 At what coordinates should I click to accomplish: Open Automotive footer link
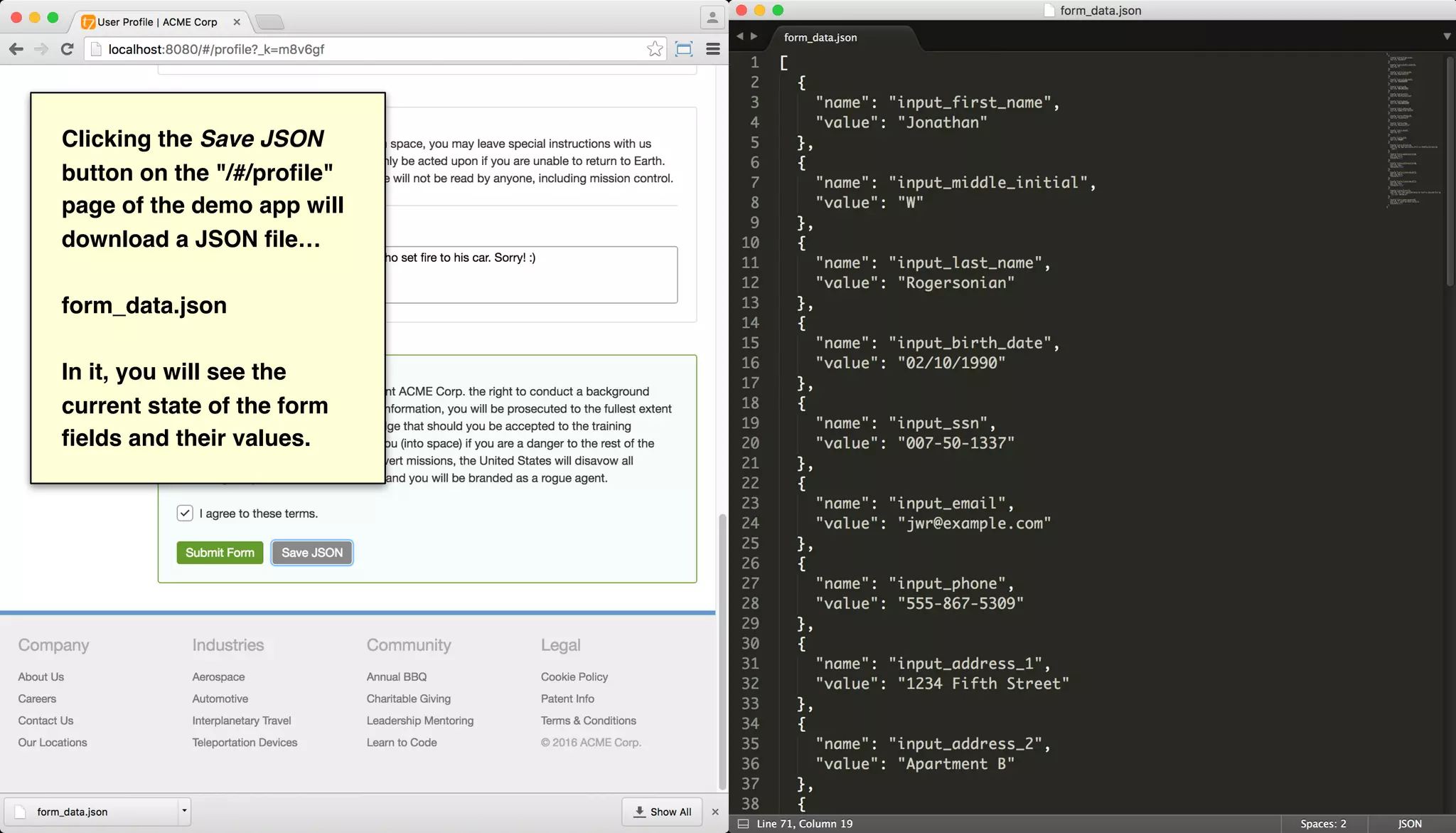tap(220, 699)
